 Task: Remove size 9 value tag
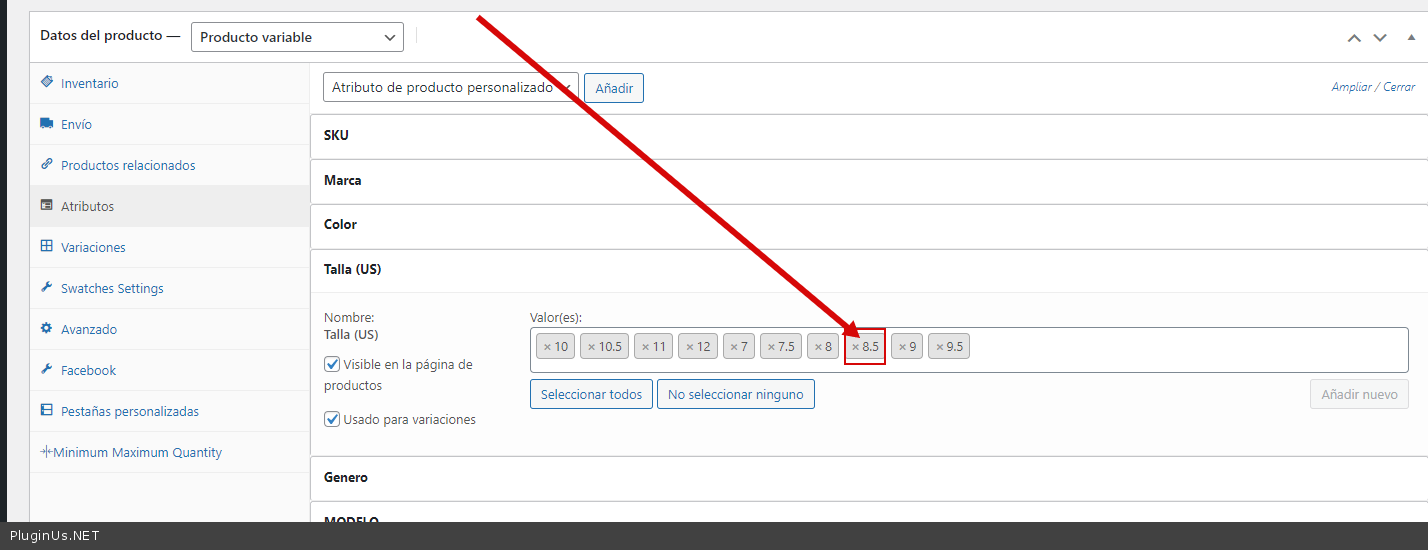(902, 347)
